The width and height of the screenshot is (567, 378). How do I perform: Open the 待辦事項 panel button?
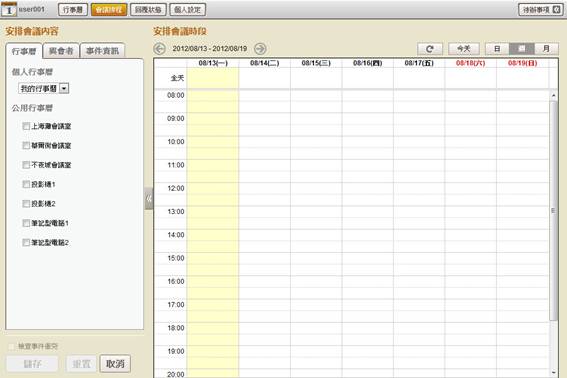click(x=541, y=10)
